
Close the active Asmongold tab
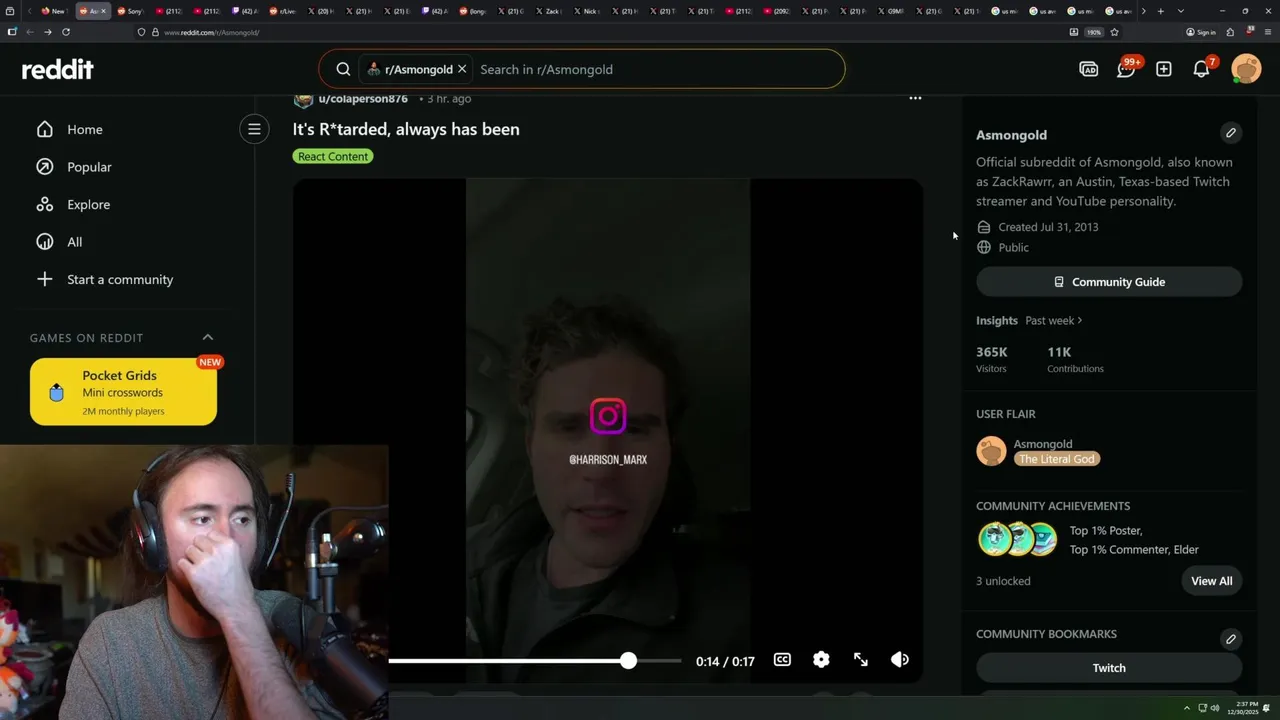point(103,11)
